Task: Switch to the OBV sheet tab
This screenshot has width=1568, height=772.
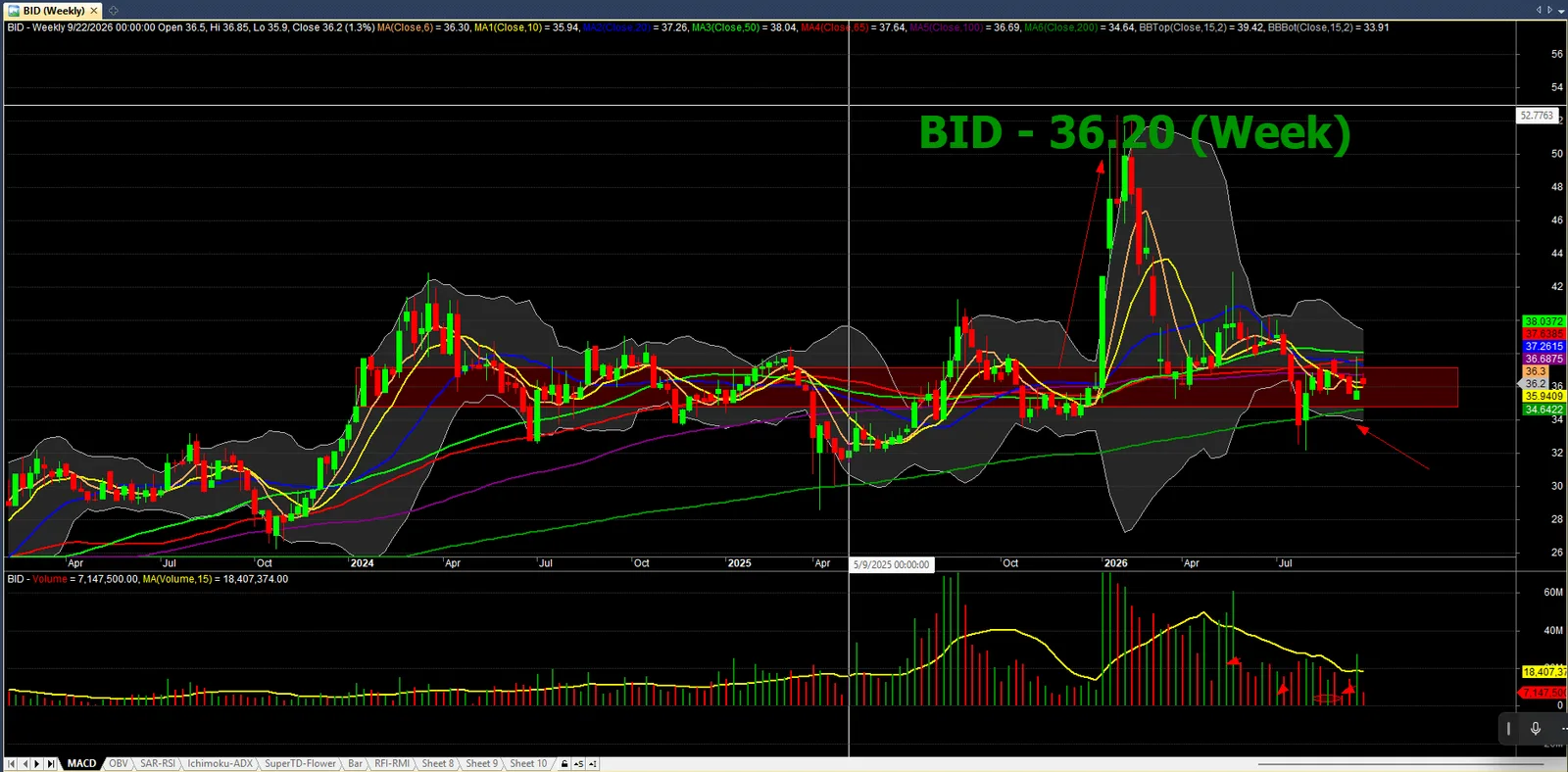Action: pyautogui.click(x=118, y=764)
